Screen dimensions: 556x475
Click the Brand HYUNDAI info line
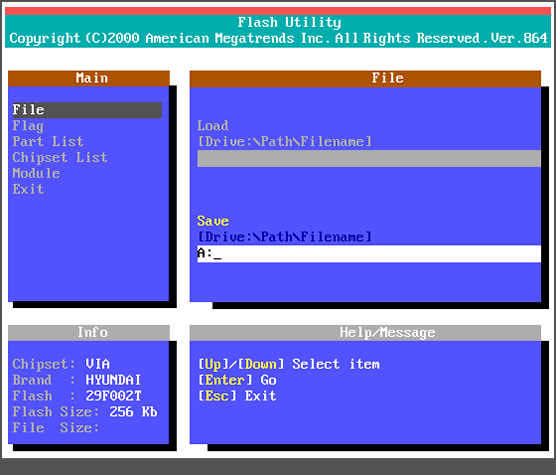77,380
